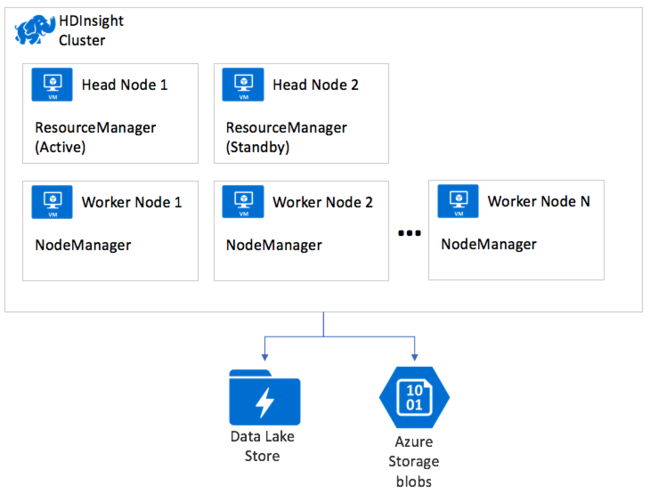Click the Head Node 1 title

(124, 85)
